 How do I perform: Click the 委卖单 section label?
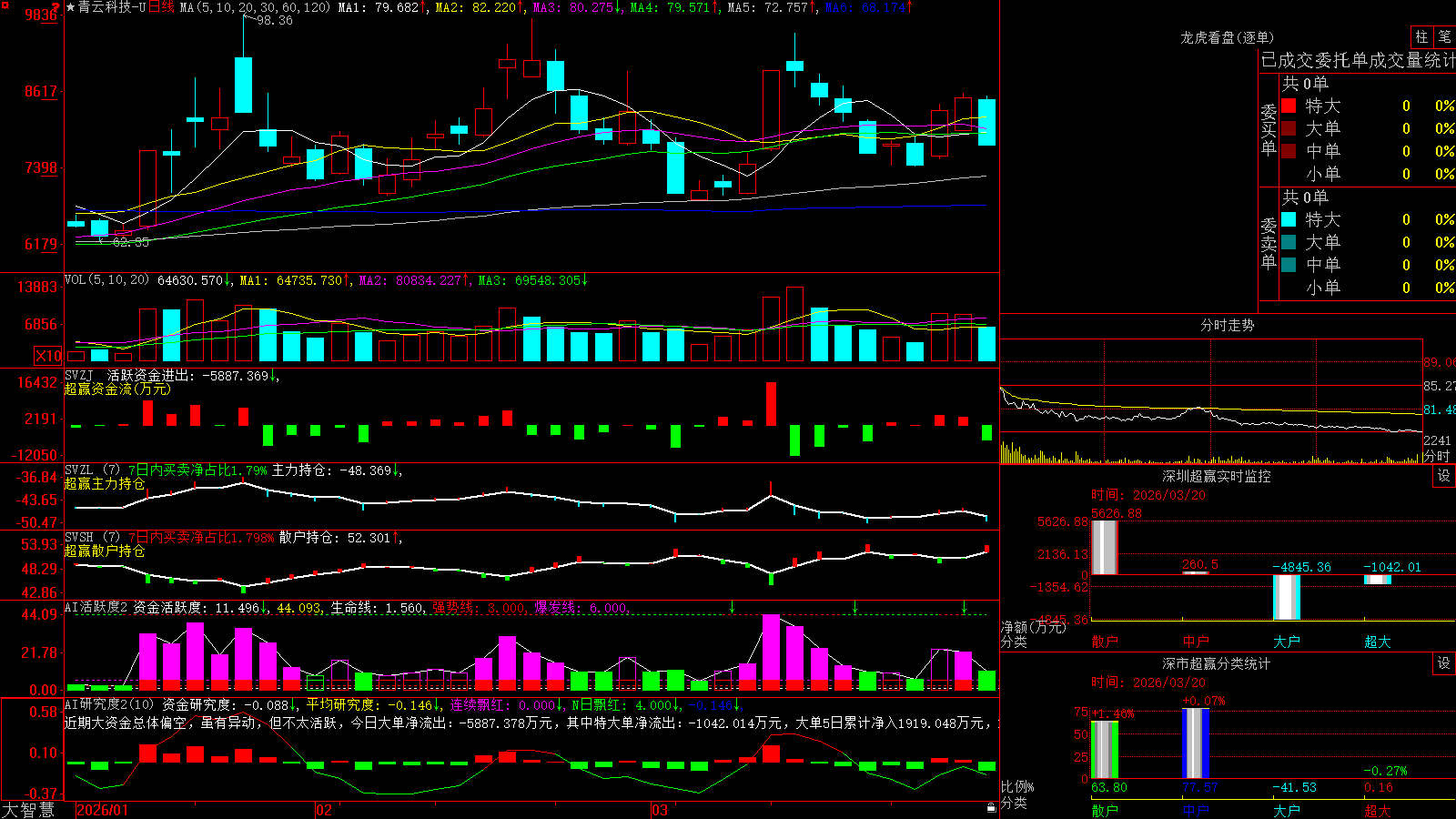point(1269,243)
